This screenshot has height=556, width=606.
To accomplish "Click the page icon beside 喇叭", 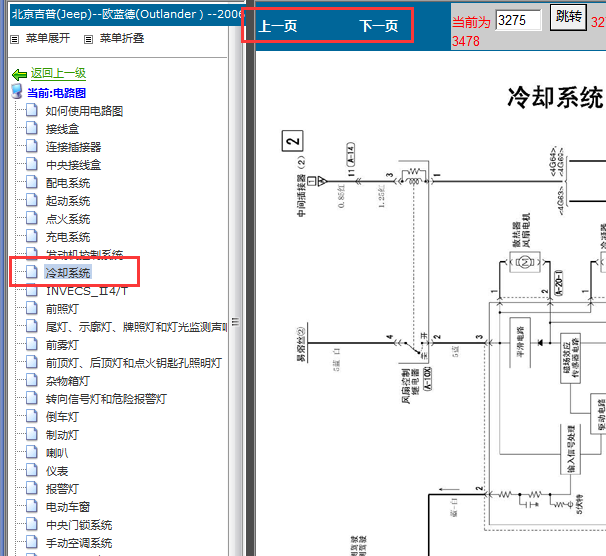I will (32, 452).
